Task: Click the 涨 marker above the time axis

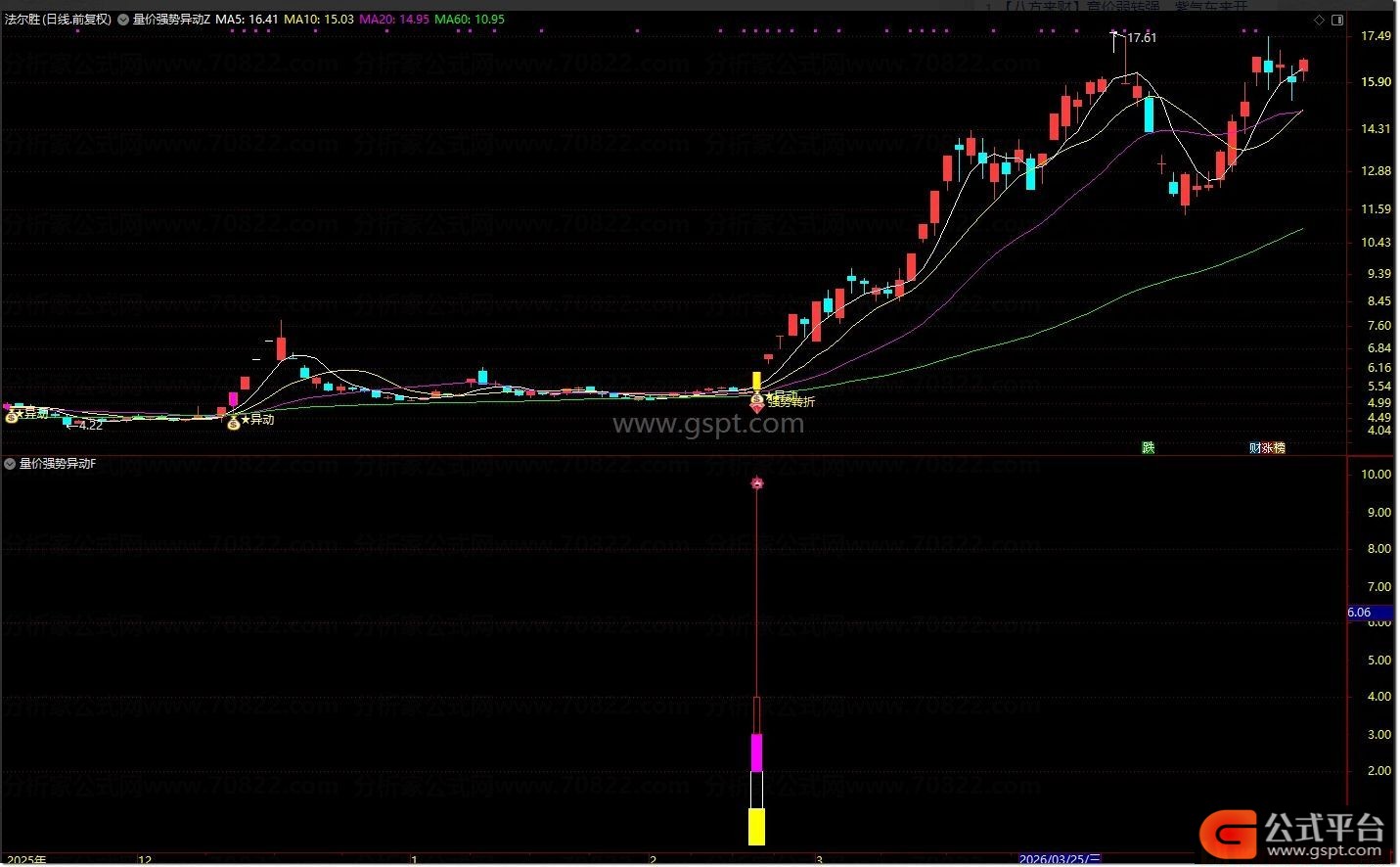Action: 1267,448
